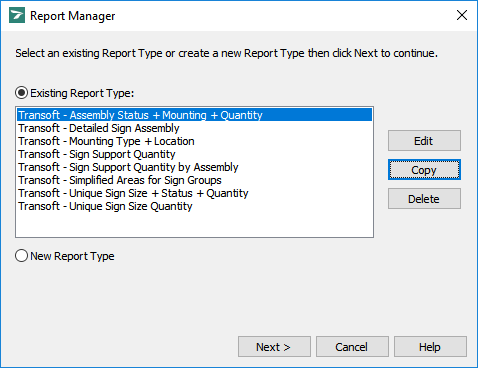Image resolution: width=478 pixels, height=368 pixels.
Task: Select the Existing Report Type radio button
Action: tap(21, 93)
